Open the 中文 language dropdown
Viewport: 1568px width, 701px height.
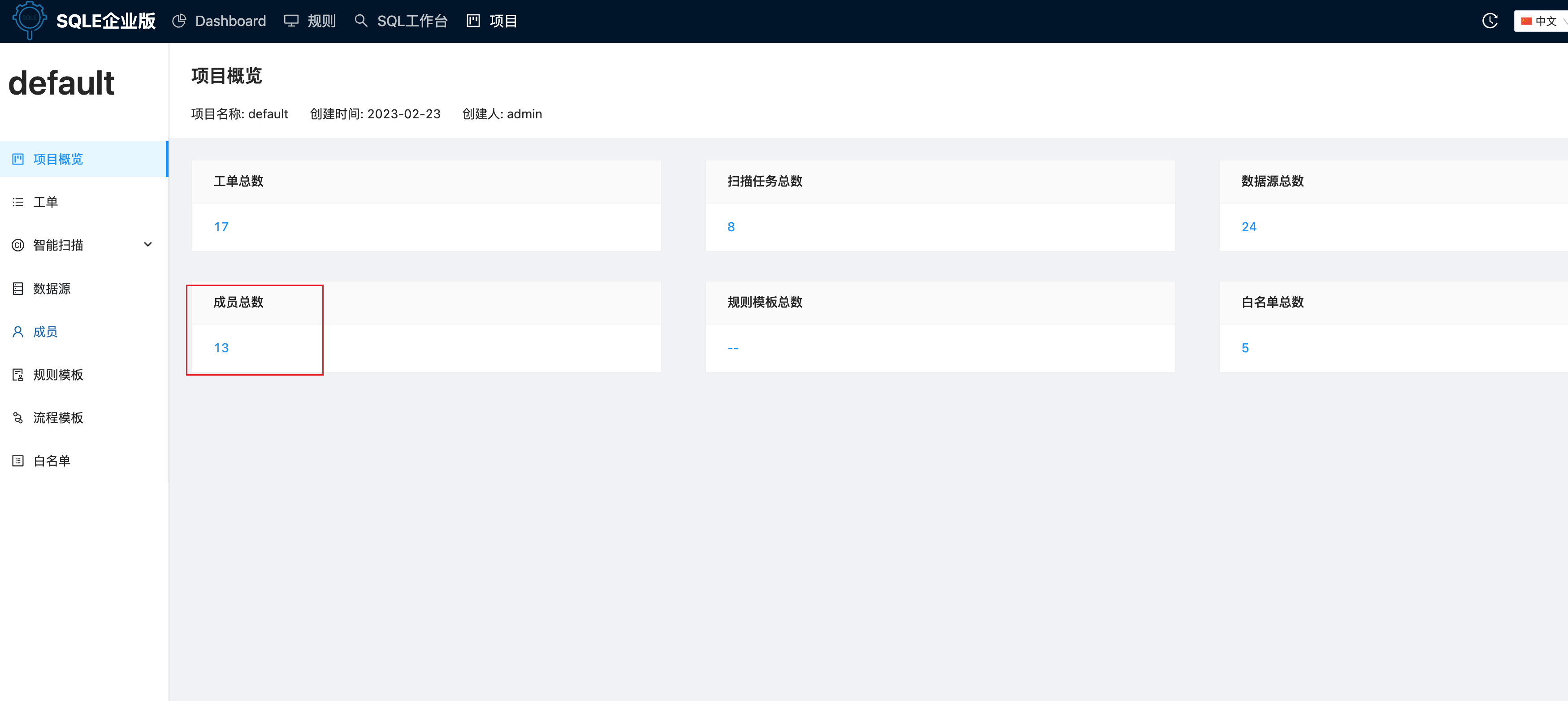[x=1544, y=22]
